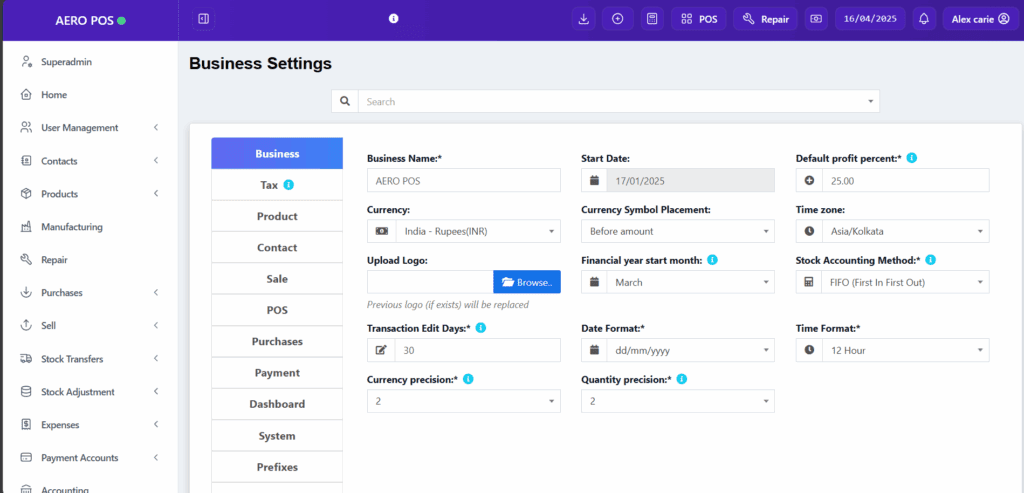Select the Prefixes settings tab

[x=277, y=467]
